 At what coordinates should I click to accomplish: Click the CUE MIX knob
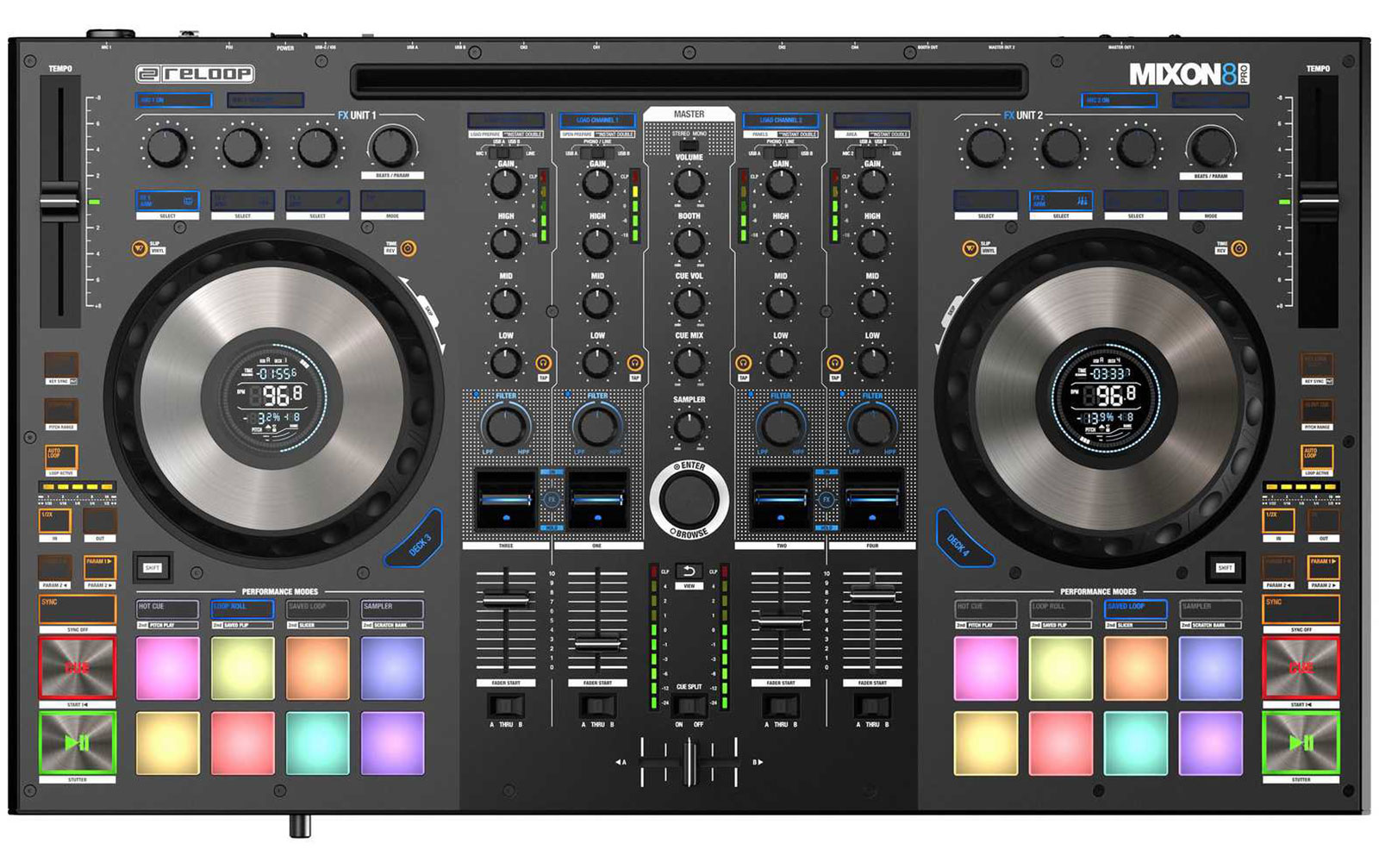click(x=689, y=362)
